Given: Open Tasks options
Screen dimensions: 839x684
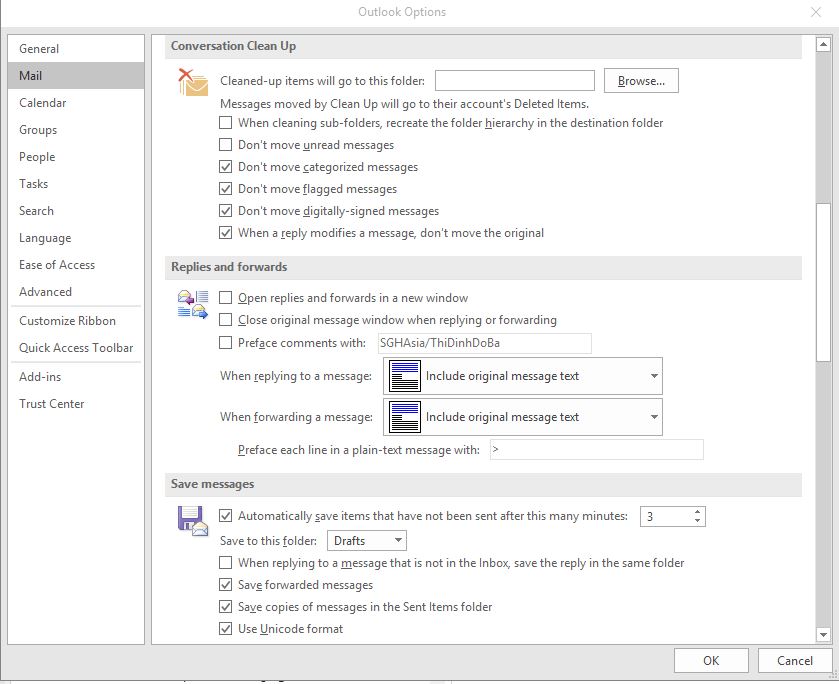Looking at the screenshot, I should click(x=76, y=184).
